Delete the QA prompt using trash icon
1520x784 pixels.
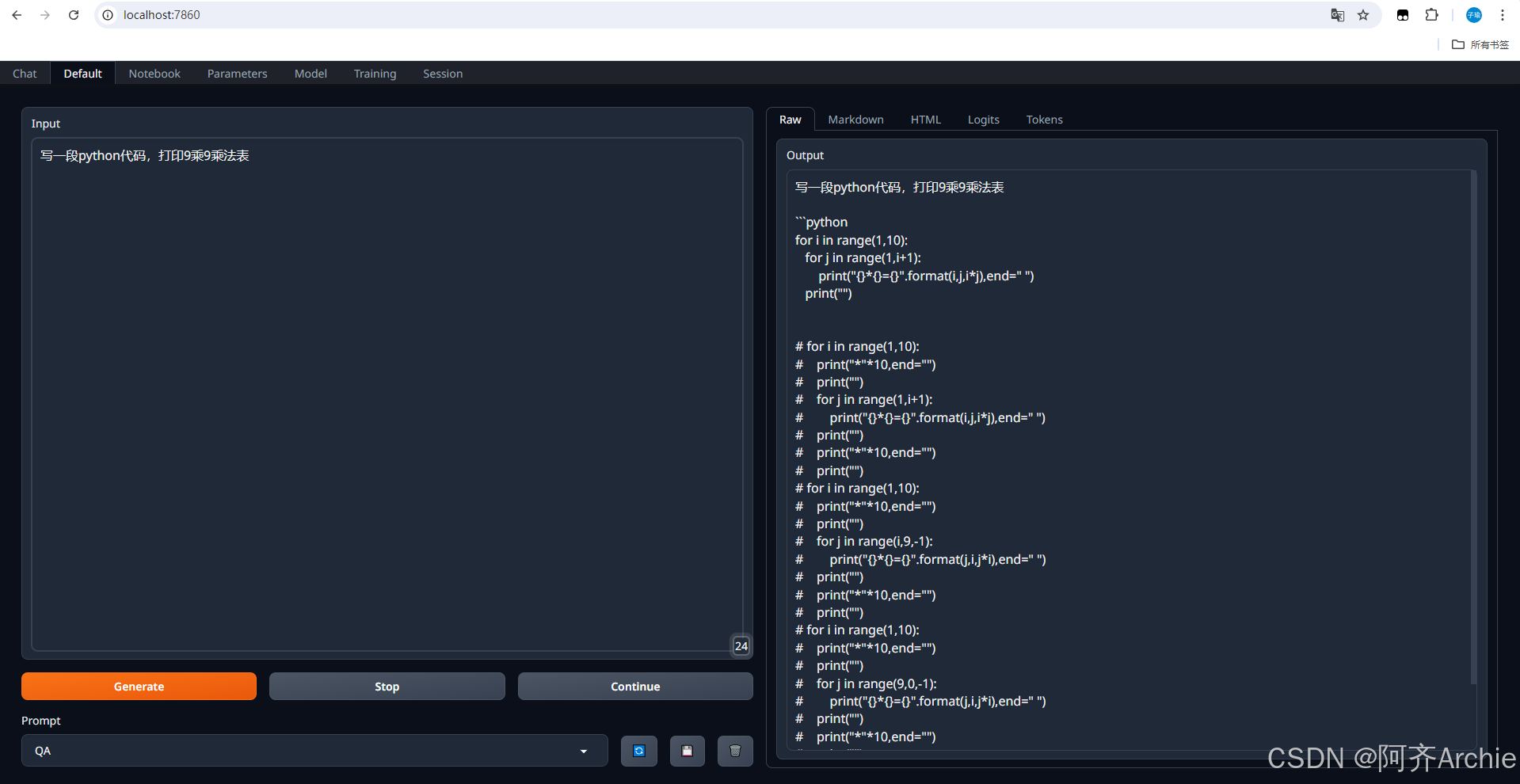(734, 751)
